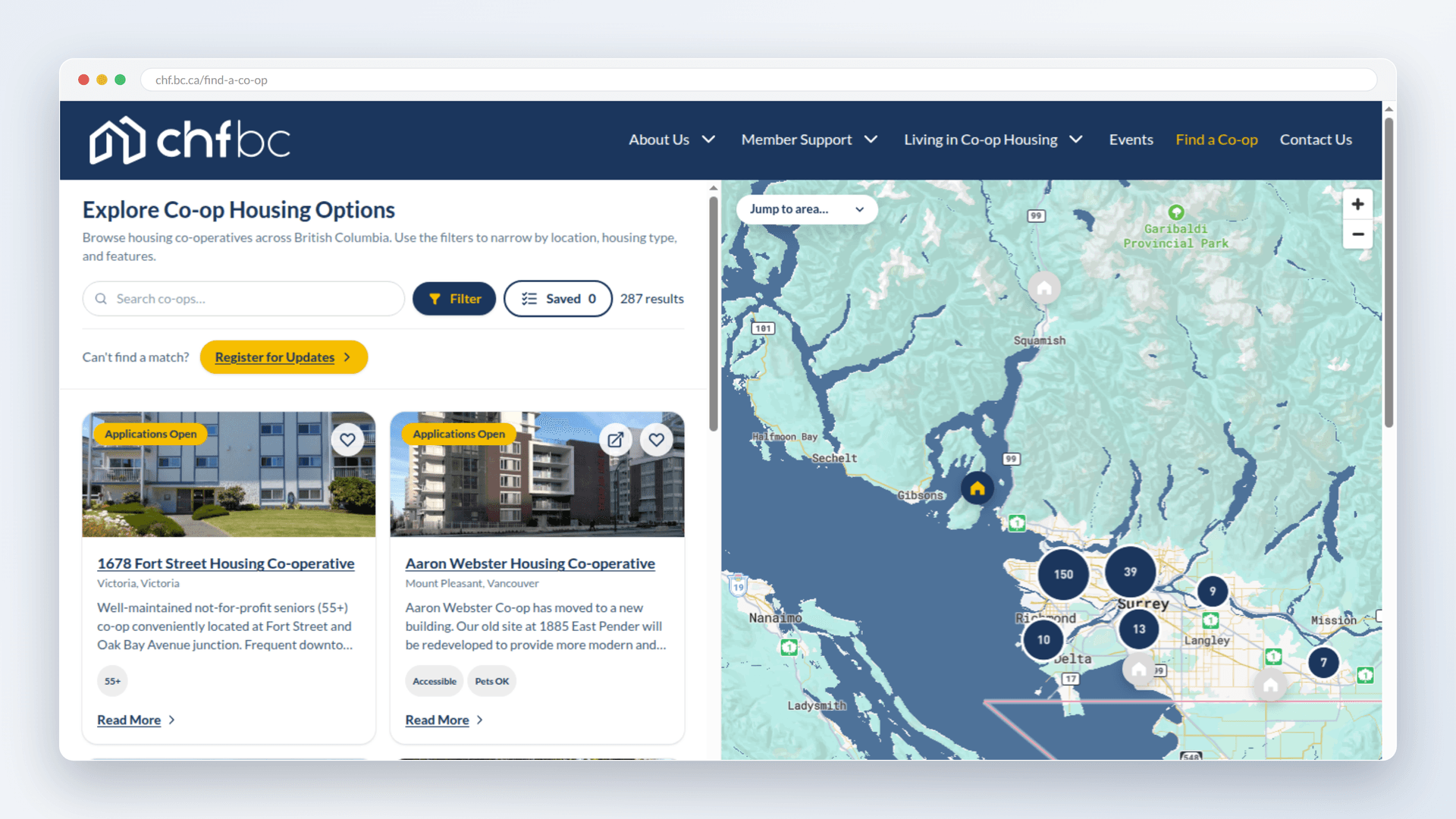Click the 'Mount Pleasant, Vancouver' location text
Image resolution: width=1456 pixels, height=819 pixels.
[472, 583]
